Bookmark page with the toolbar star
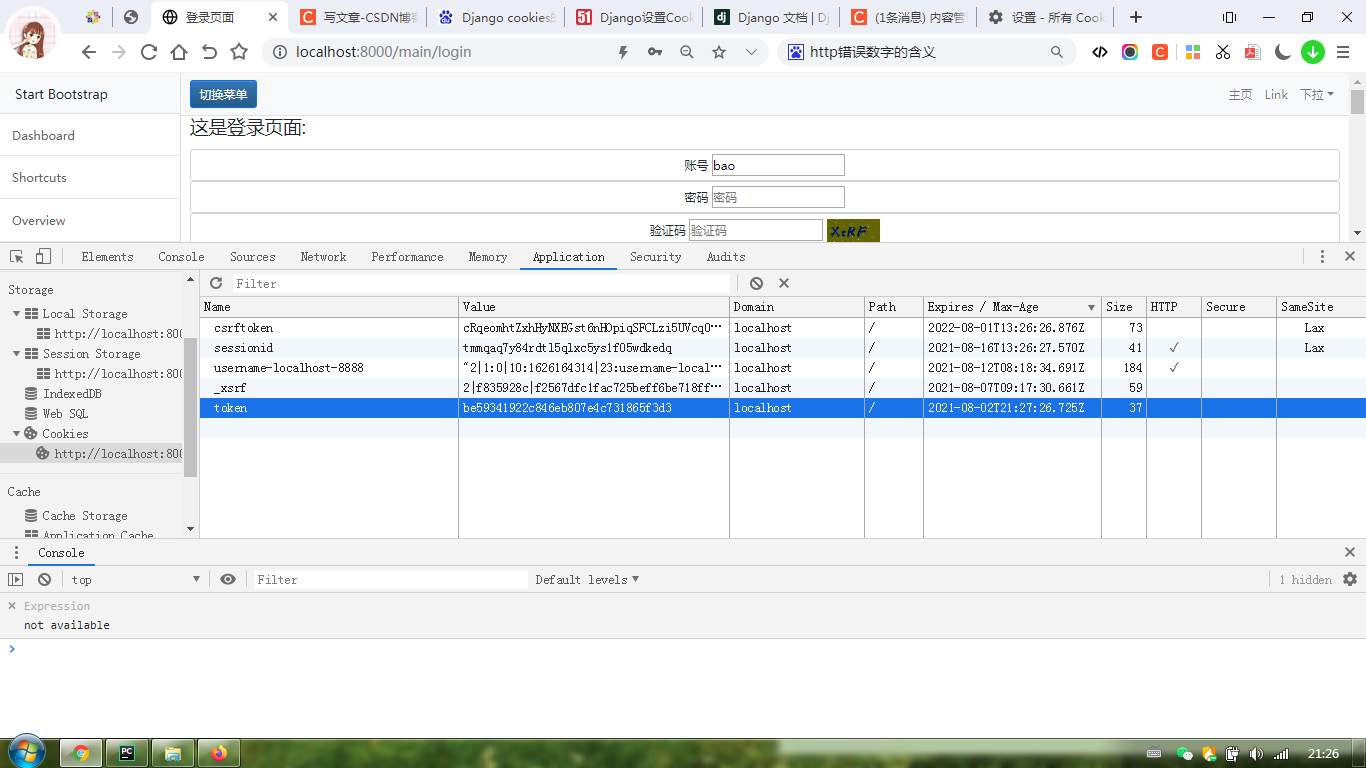Viewport: 1366px width, 768px height. (238, 52)
